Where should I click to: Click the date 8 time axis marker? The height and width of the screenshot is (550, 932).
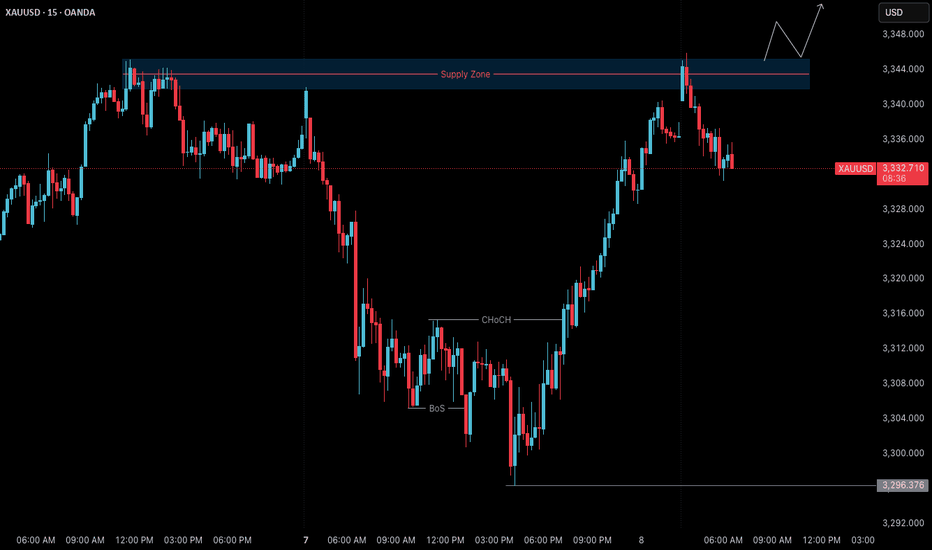(641, 540)
